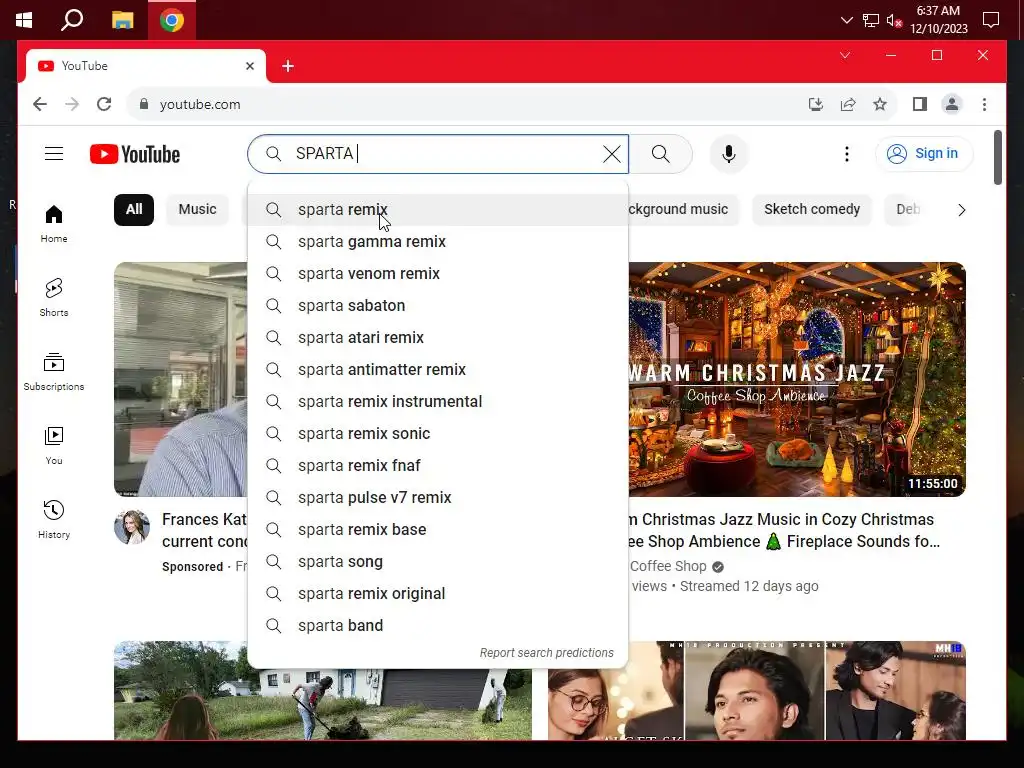Select the Music filter chip
This screenshot has height=768, width=1024.
[x=197, y=210]
